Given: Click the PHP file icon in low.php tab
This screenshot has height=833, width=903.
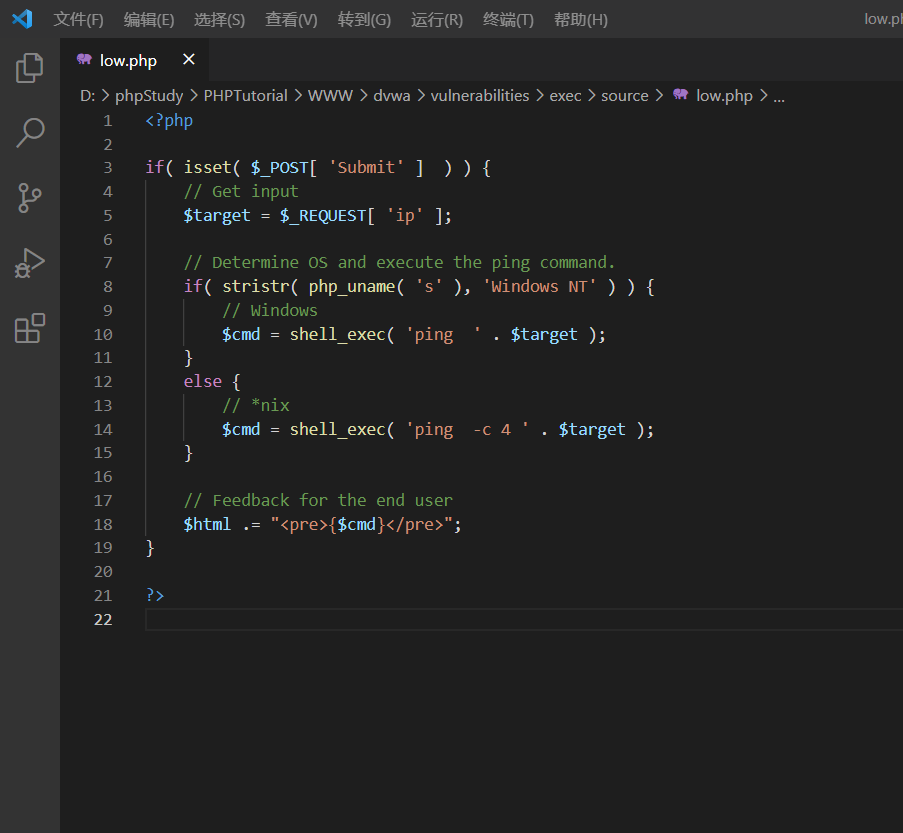Looking at the screenshot, I should click(84, 60).
